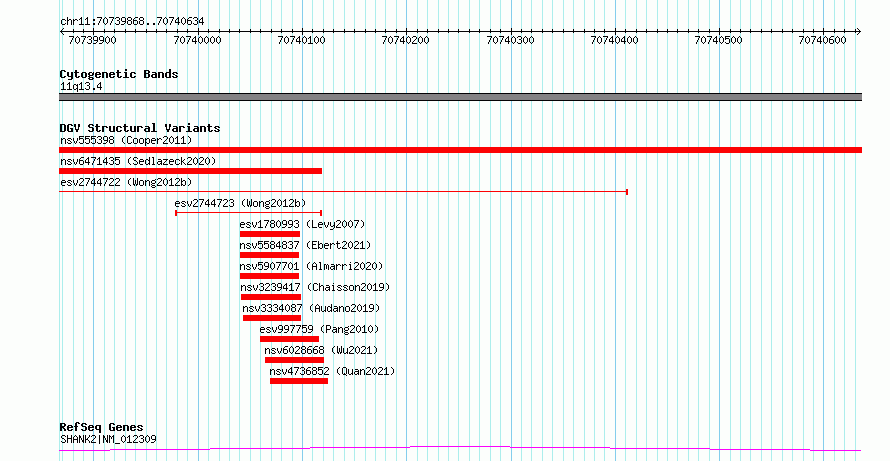Click ruler position 70740400
Screen dimensions: 890x461
click(615, 40)
